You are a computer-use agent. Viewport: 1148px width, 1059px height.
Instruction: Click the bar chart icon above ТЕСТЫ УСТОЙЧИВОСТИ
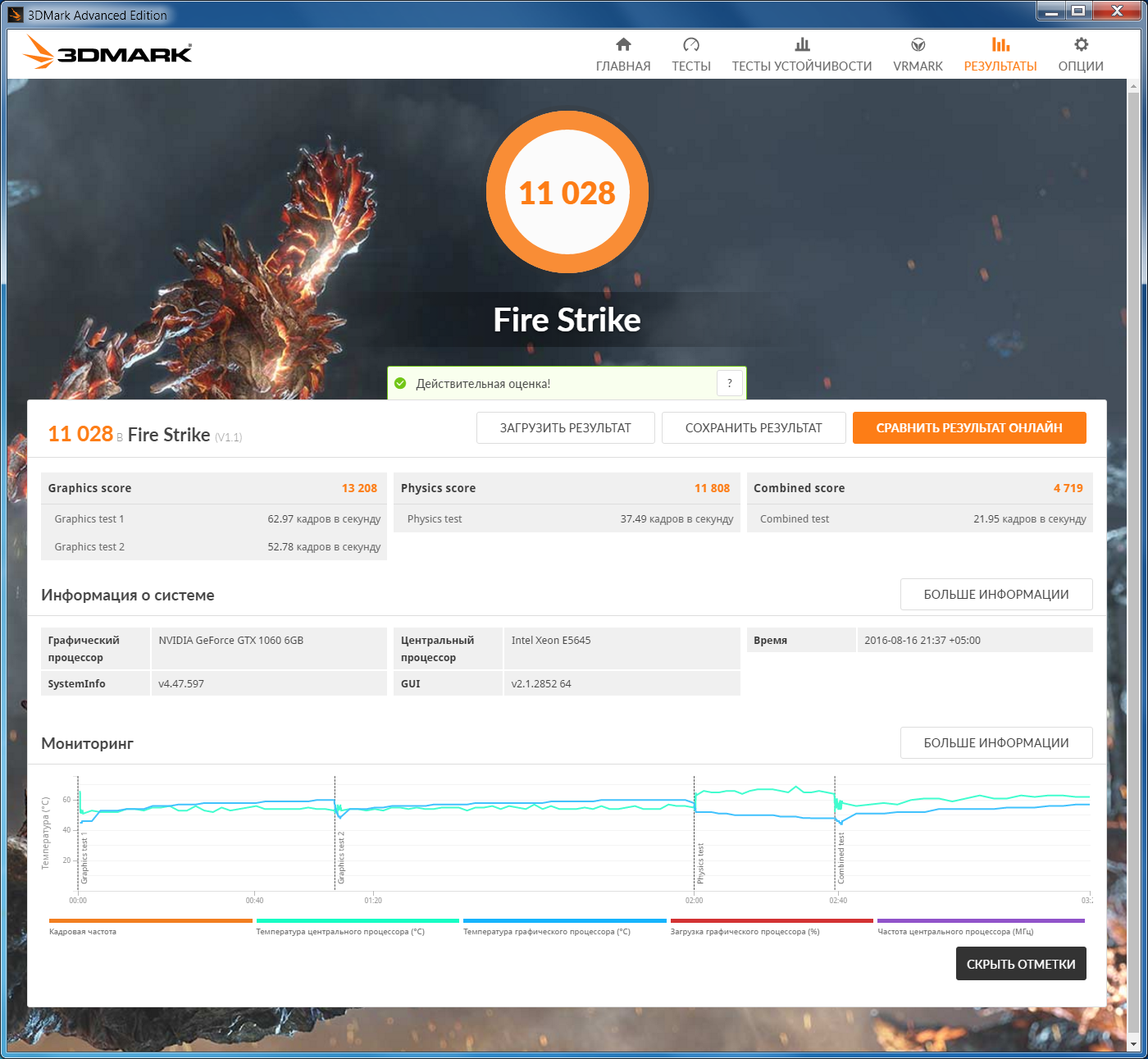point(802,44)
